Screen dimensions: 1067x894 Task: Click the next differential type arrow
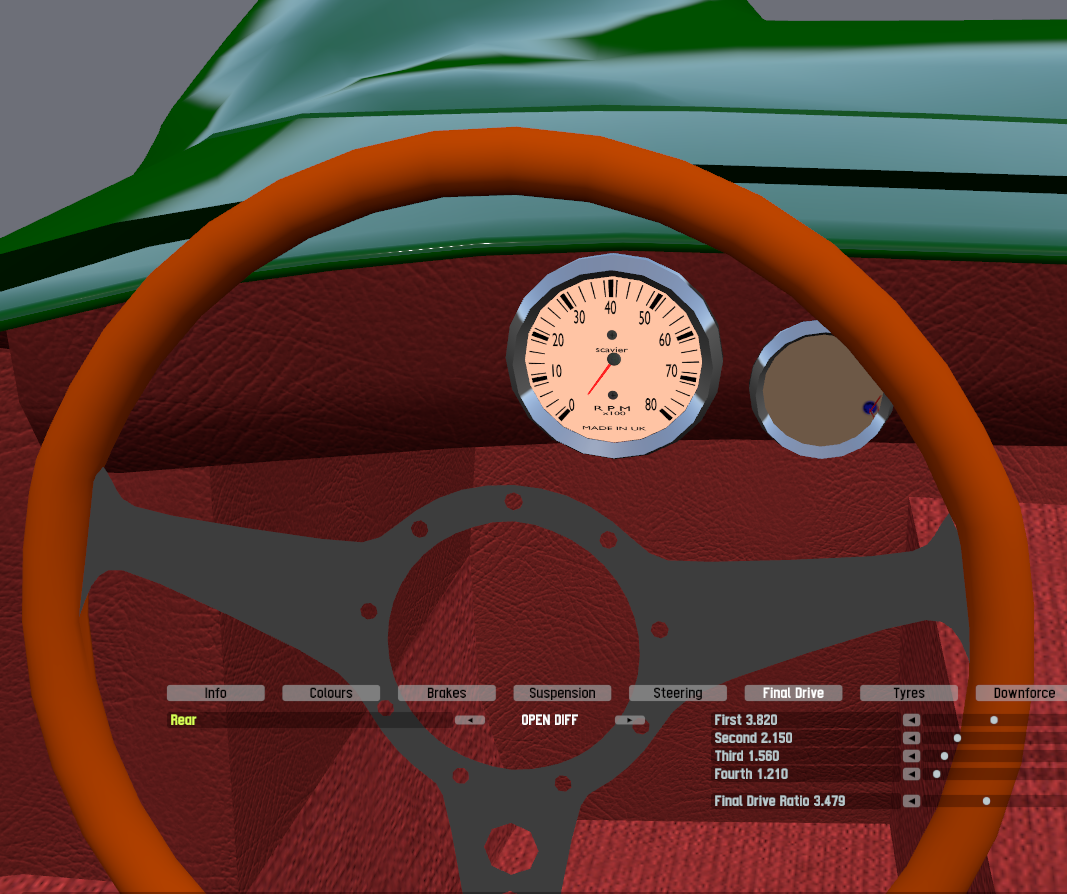(630, 720)
